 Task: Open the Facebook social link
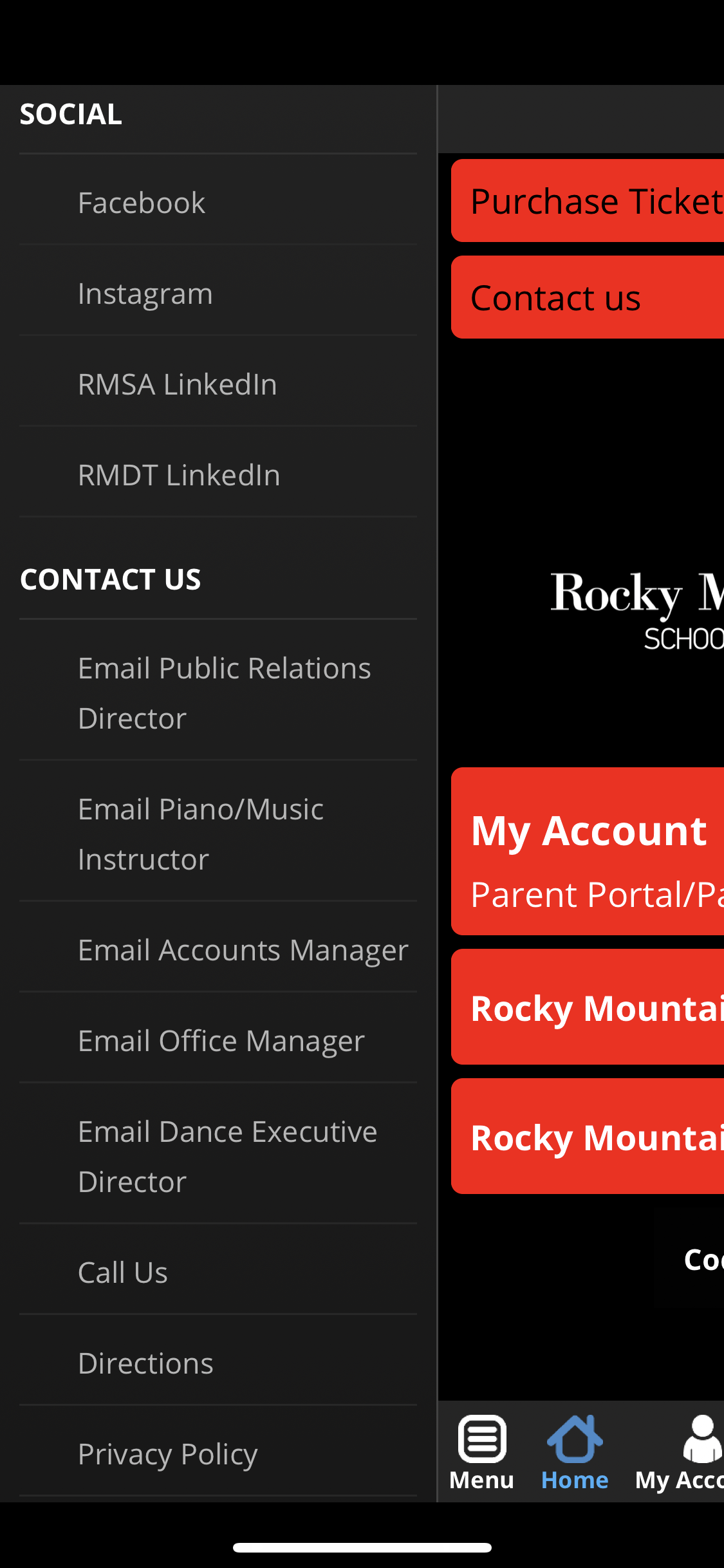[218, 203]
